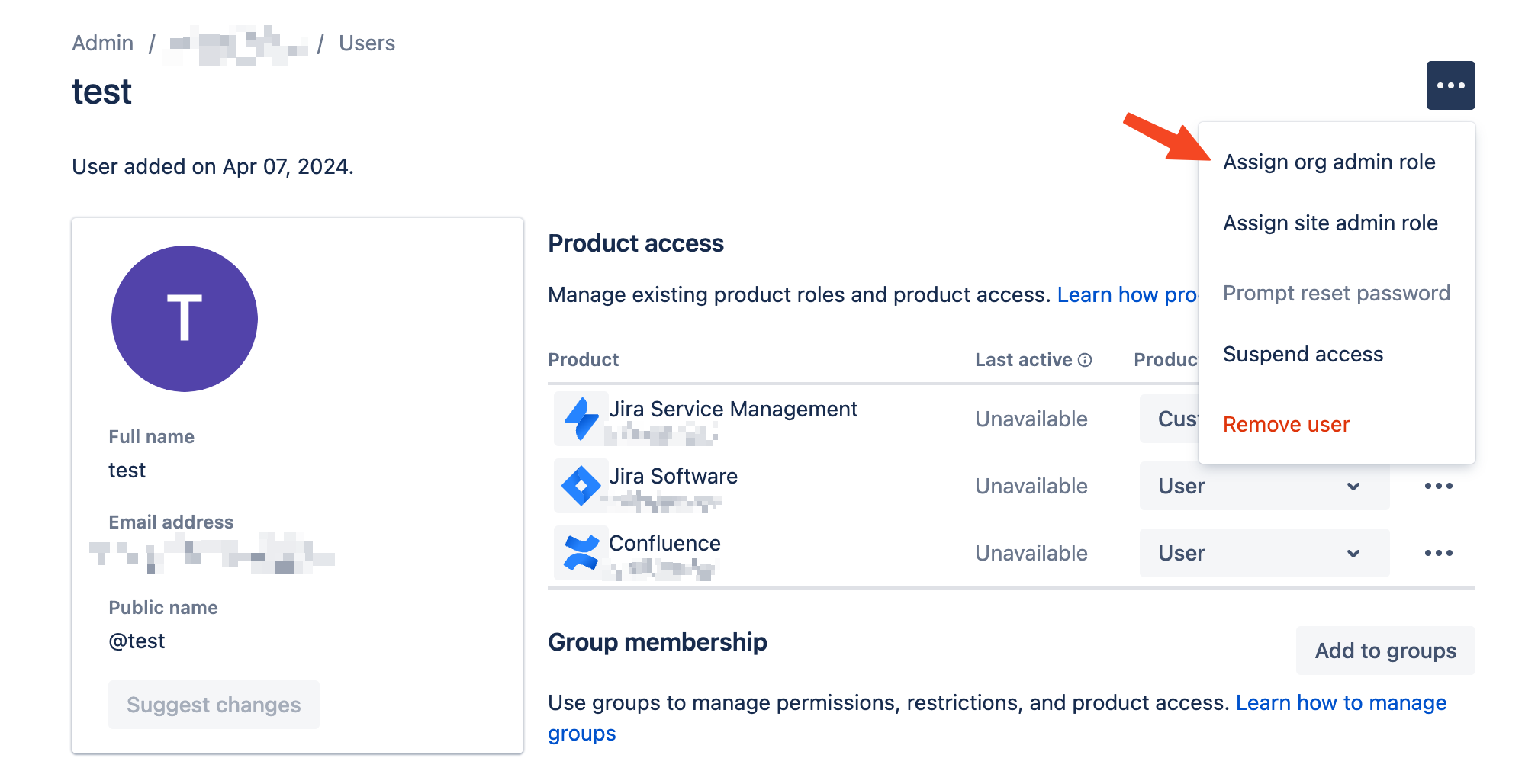Open more actions for Jira Software row
Image resolution: width=1538 pixels, height=784 pixels.
coord(1438,486)
